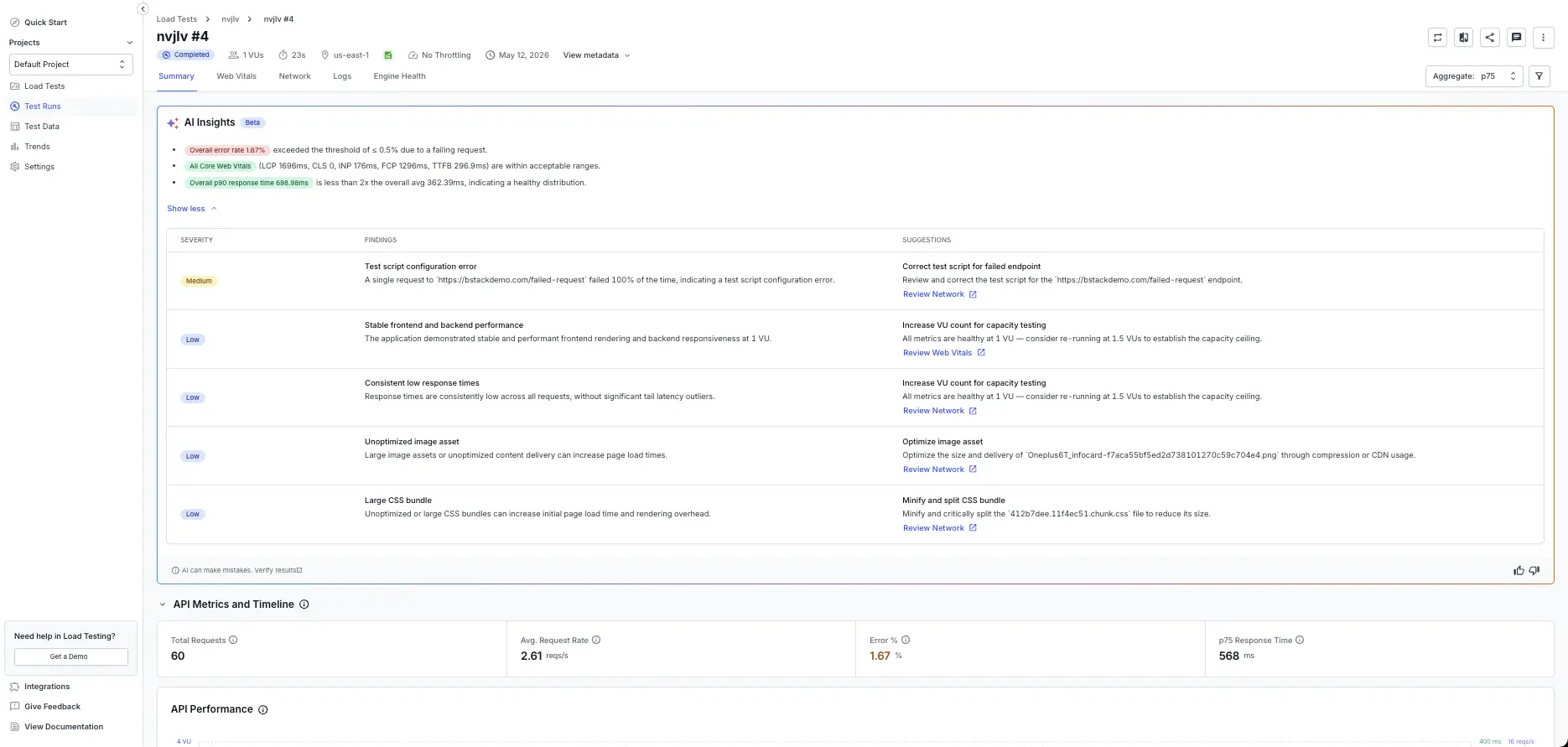Screen dimensions: 1568x747
Task: Click info icon next to API Metrics and Timeline
Action: 304,604
